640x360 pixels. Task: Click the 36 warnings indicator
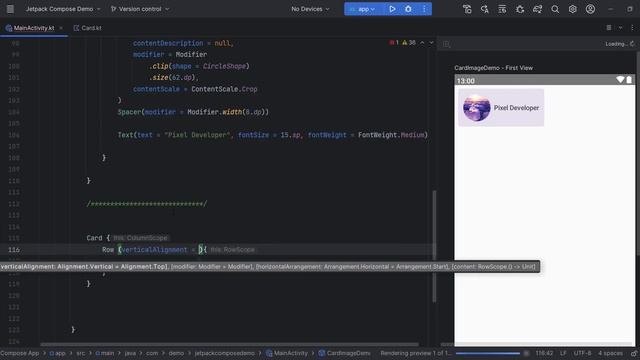[x=409, y=42]
